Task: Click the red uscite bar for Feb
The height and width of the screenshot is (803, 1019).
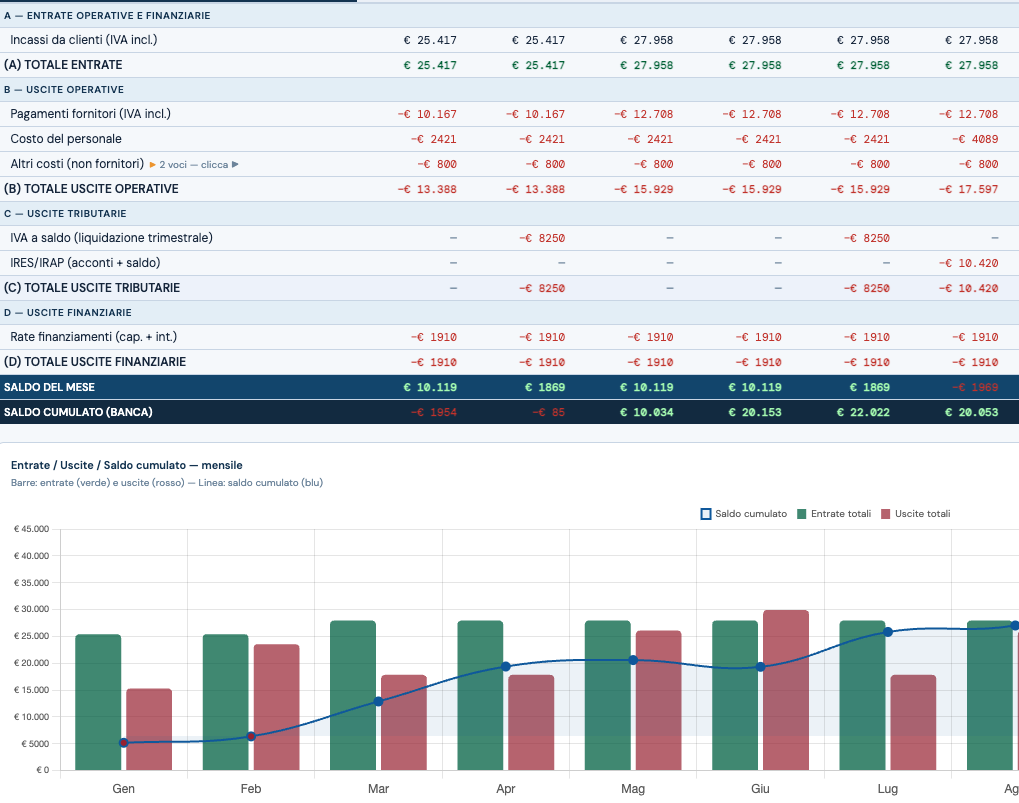Action: pyautogui.click(x=276, y=707)
